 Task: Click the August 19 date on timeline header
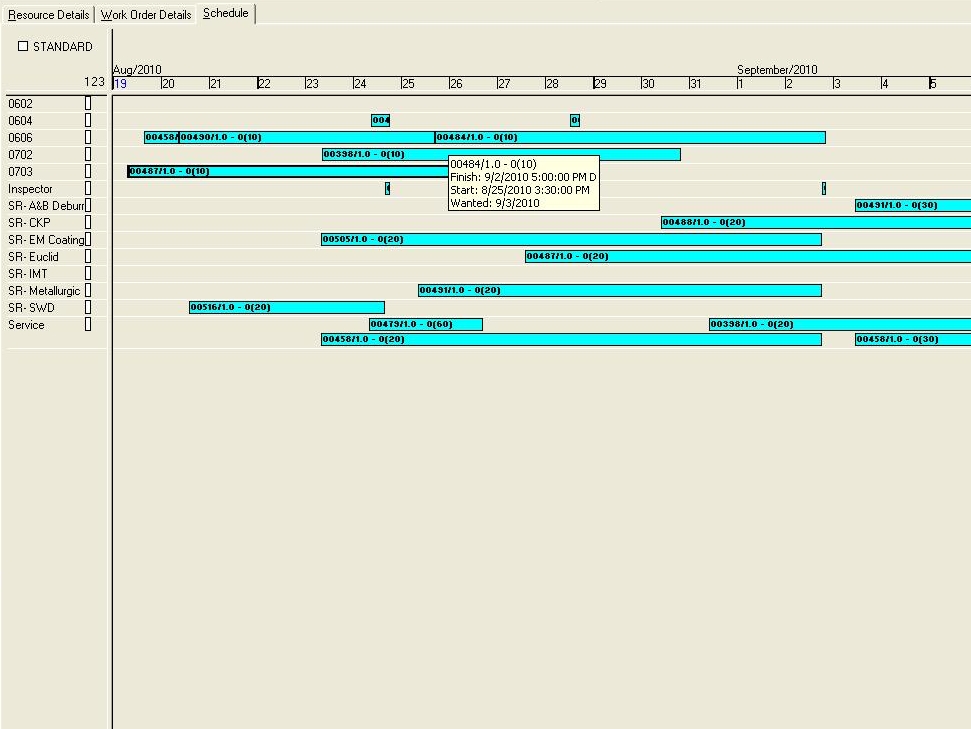click(x=121, y=84)
